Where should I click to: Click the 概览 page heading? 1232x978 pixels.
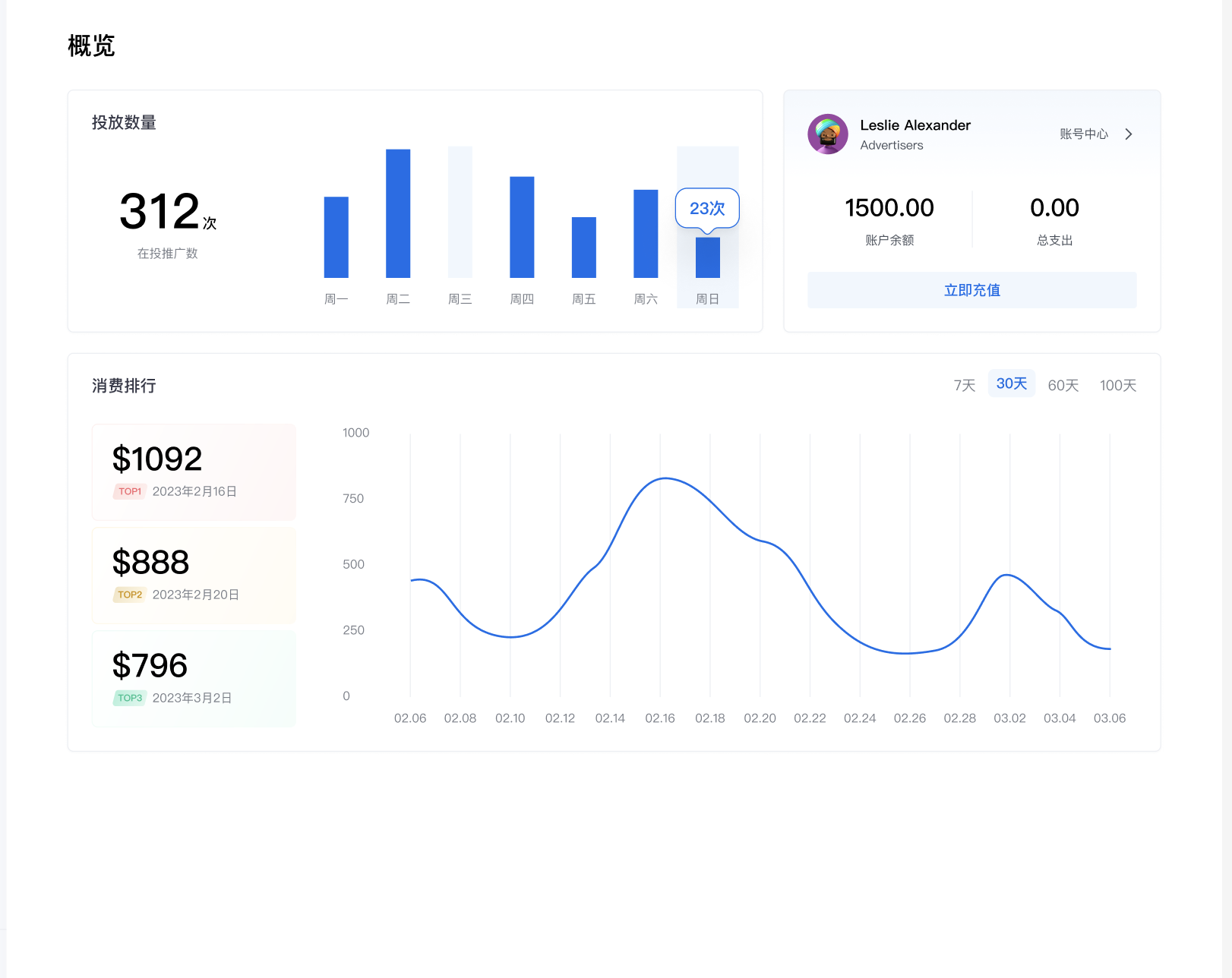91,46
